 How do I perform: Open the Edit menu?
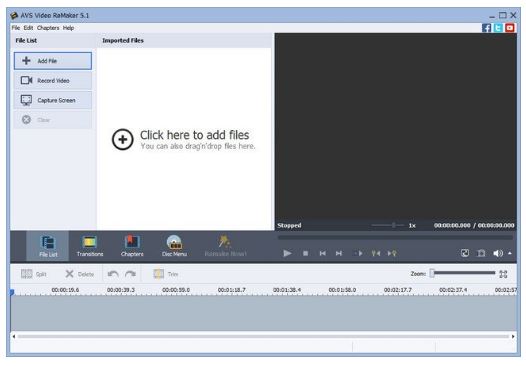coord(28,28)
